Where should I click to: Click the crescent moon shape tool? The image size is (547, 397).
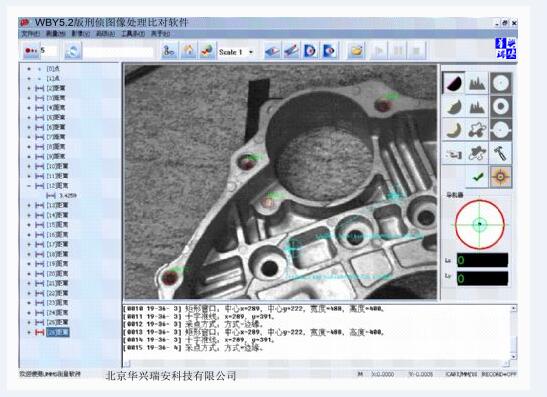tap(454, 130)
